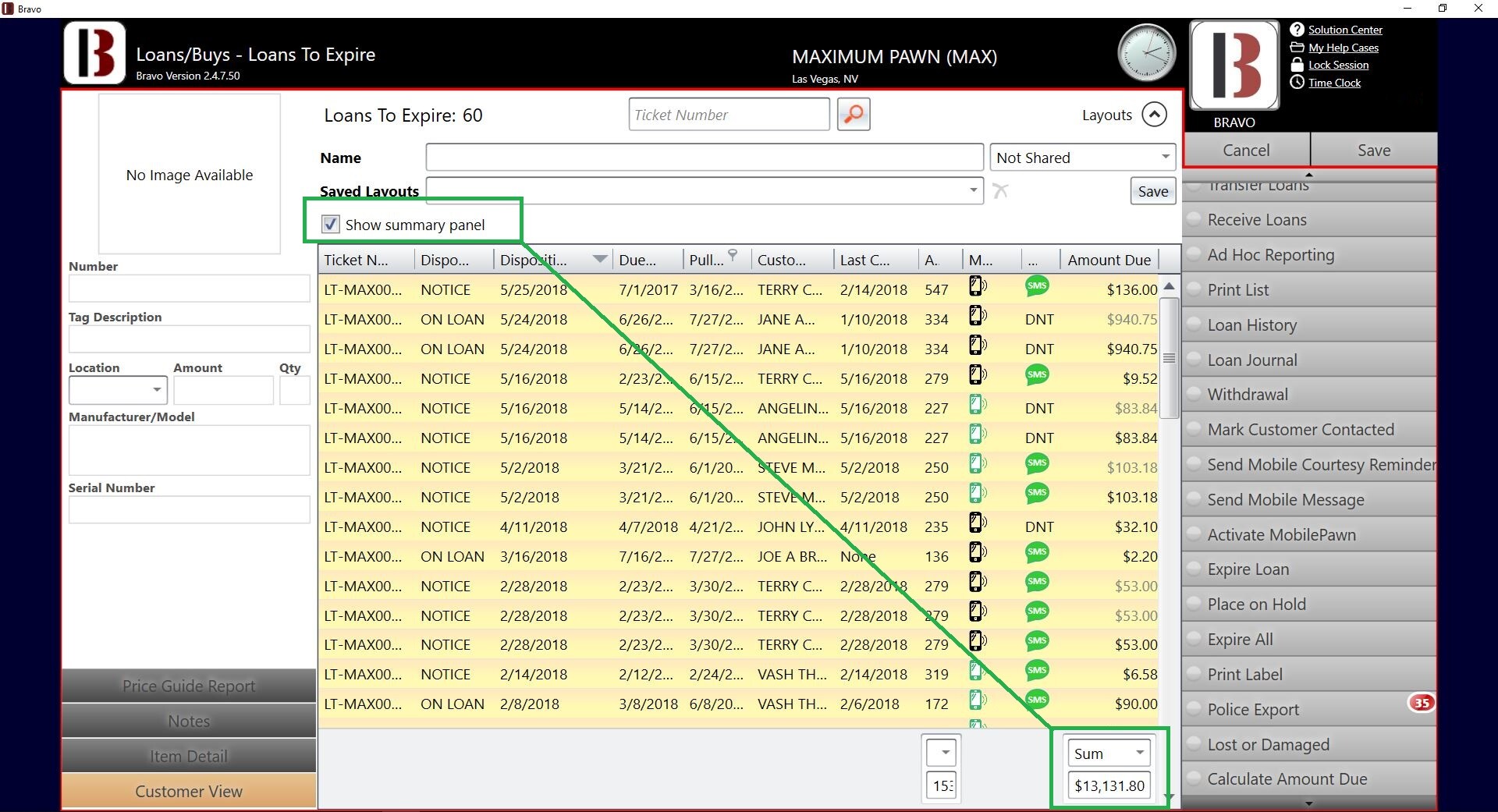This screenshot has width=1498, height=812.
Task: Select the Print List bullet
Action: point(1194,289)
